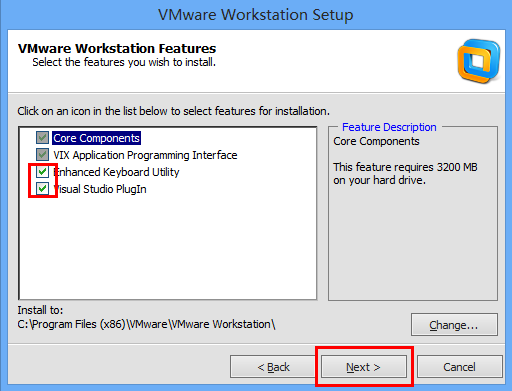Screen dimensions: 512x391
Task: Toggle VIX Application Programming Interface checkbox
Action: (42, 155)
